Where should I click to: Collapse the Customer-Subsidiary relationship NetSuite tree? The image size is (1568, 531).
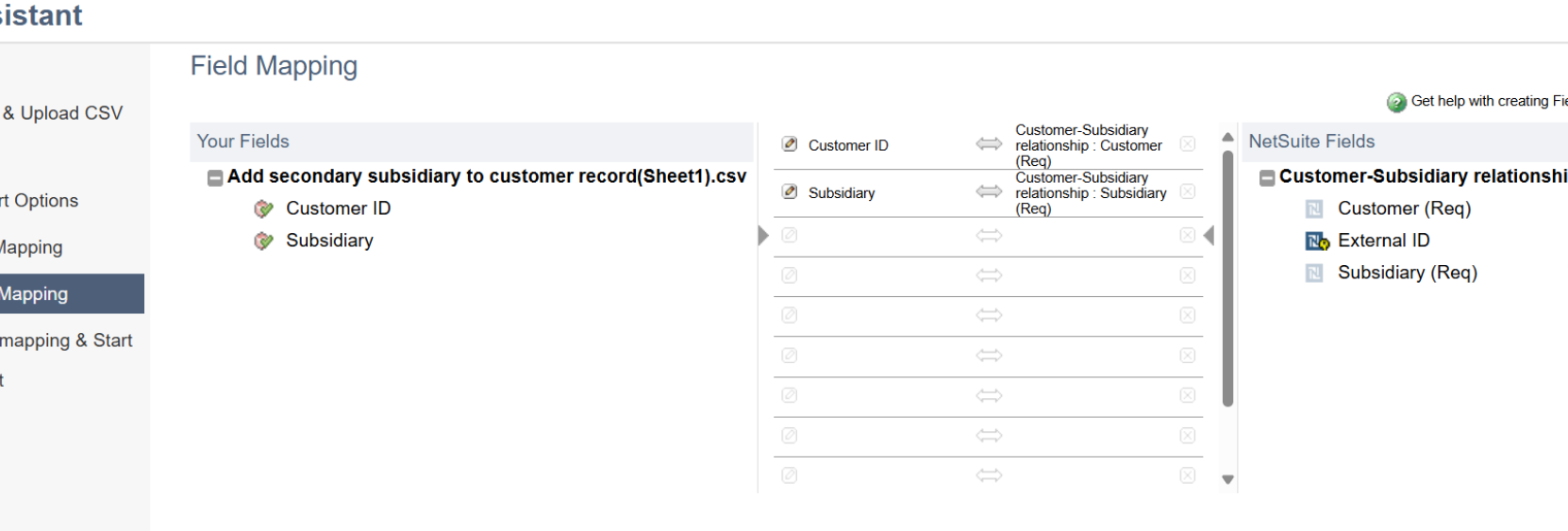click(1267, 177)
